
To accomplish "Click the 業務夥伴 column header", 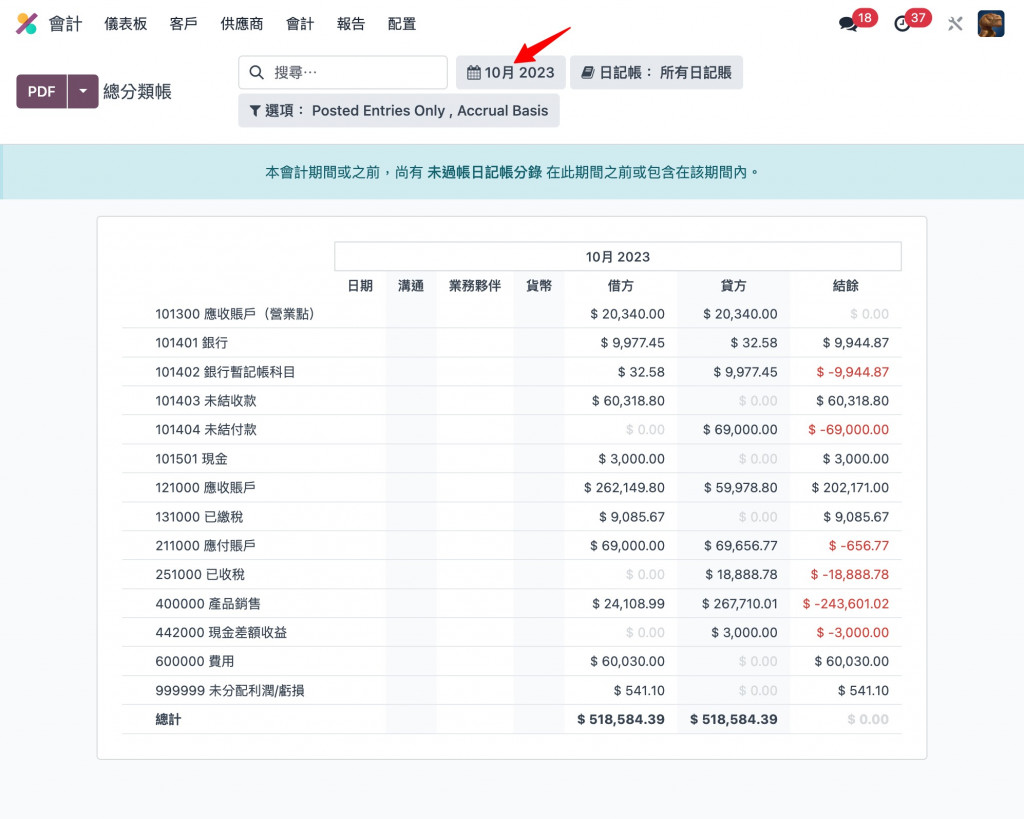I will [475, 286].
